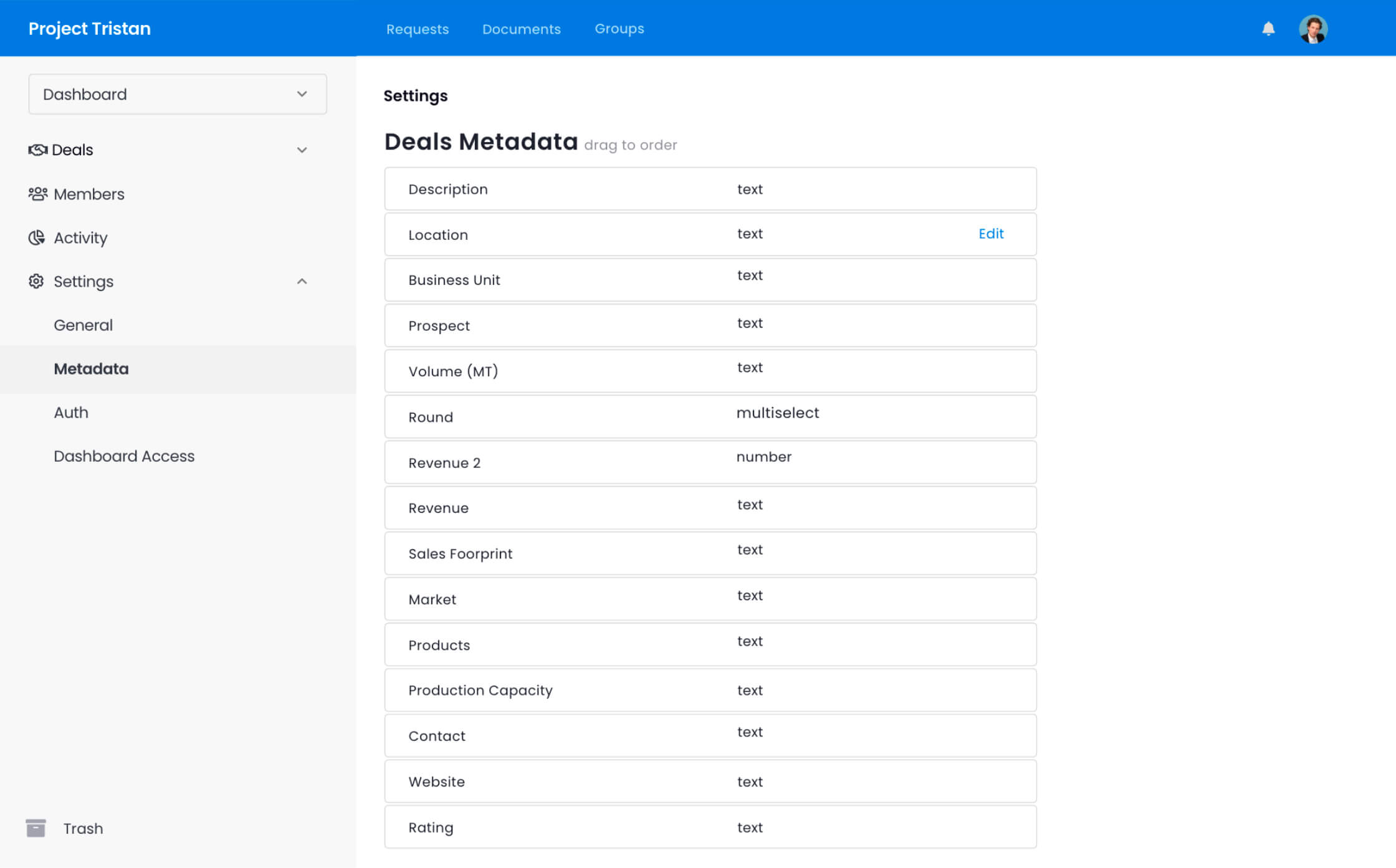The width and height of the screenshot is (1396, 868).
Task: Click the Project Tristan title link
Action: (89, 29)
